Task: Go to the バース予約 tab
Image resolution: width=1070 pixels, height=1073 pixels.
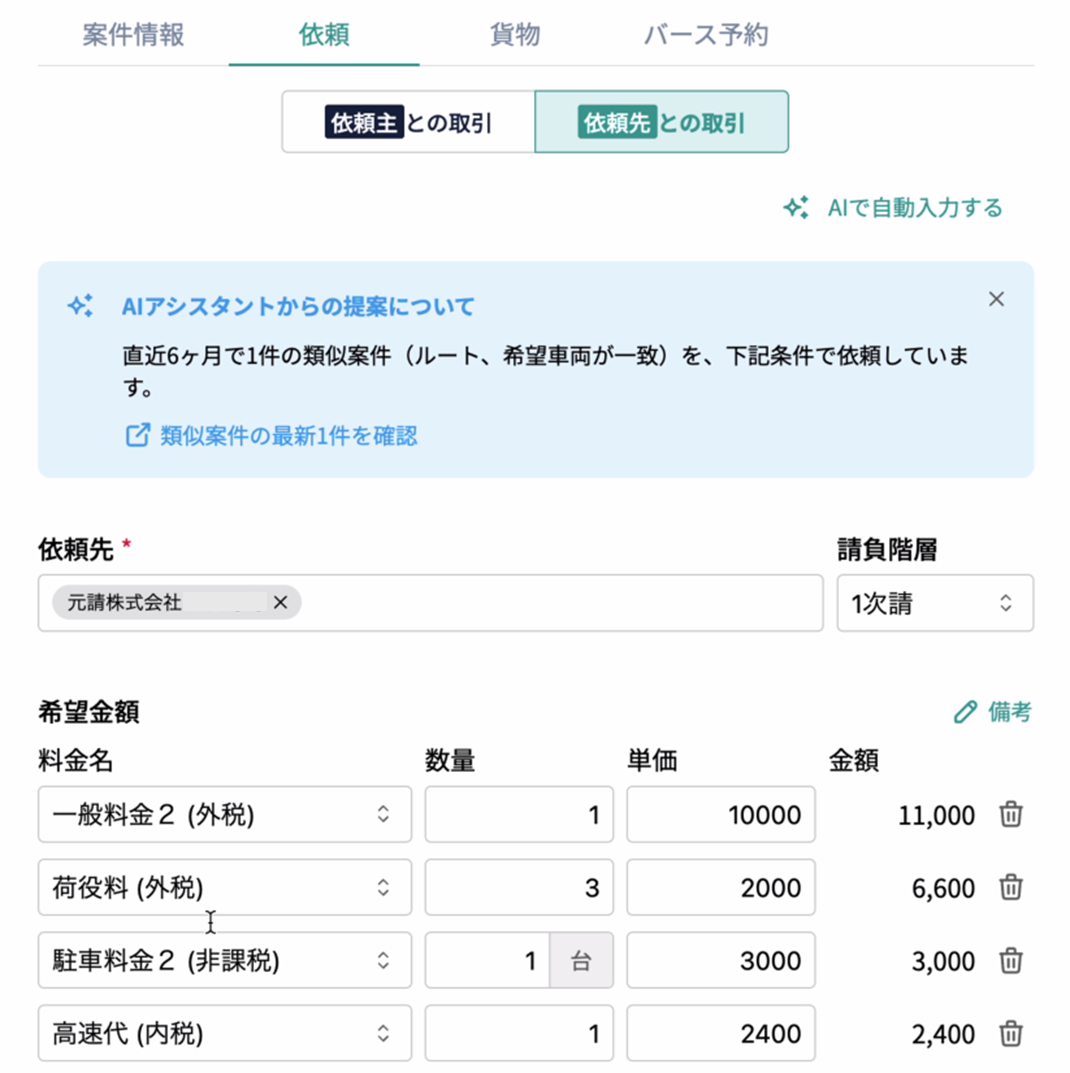Action: point(706,35)
